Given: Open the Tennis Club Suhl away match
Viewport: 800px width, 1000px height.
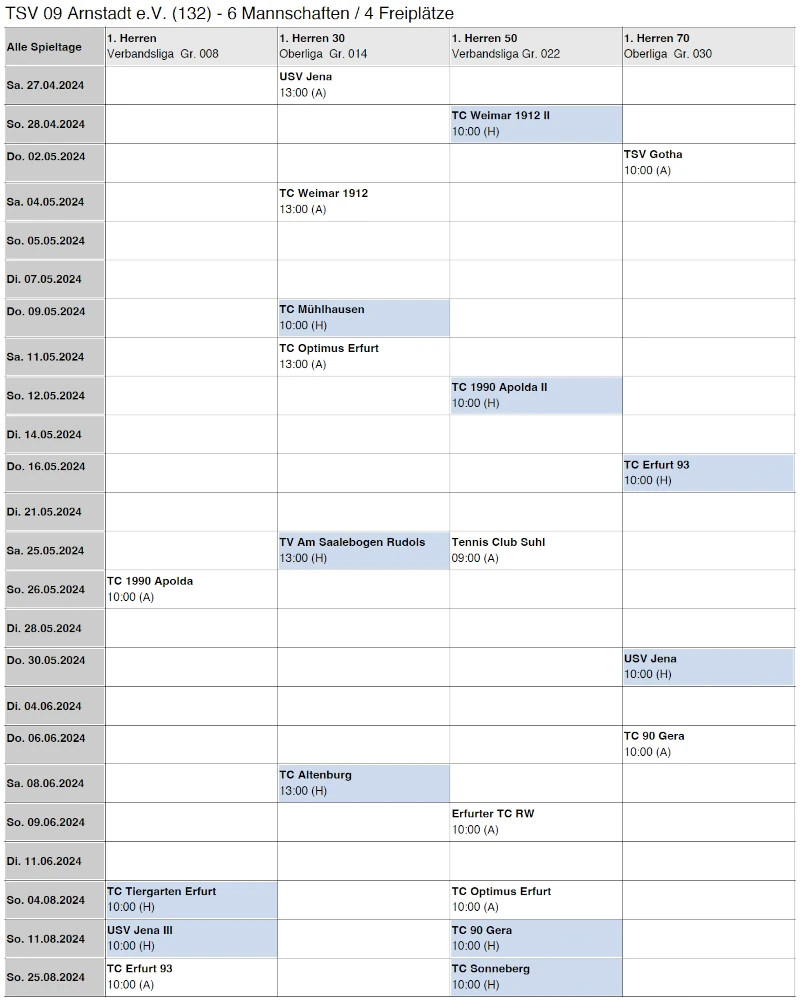Looking at the screenshot, I should pos(535,551).
